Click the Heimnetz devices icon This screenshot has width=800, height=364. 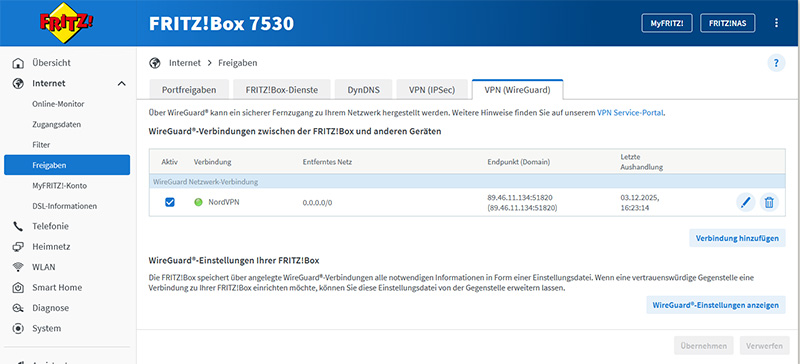pos(18,247)
